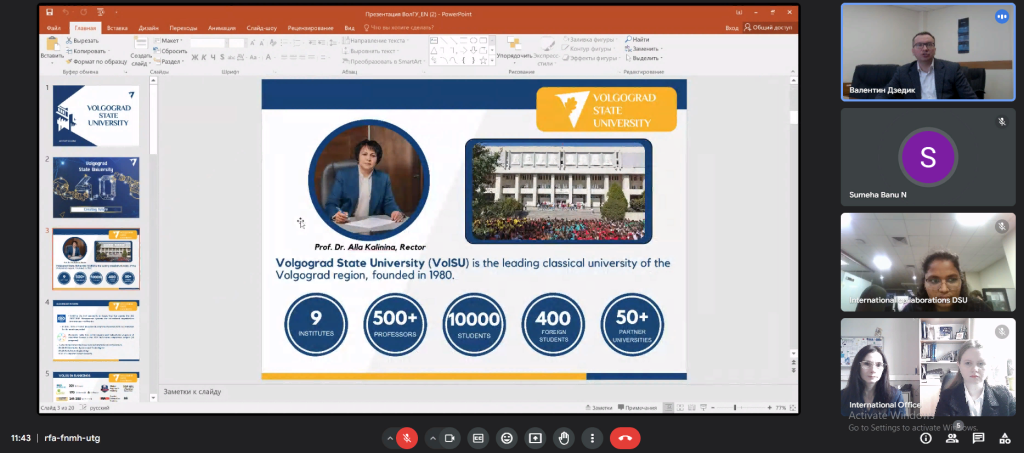Click the zoom out minus icon in status bar

tap(711, 407)
